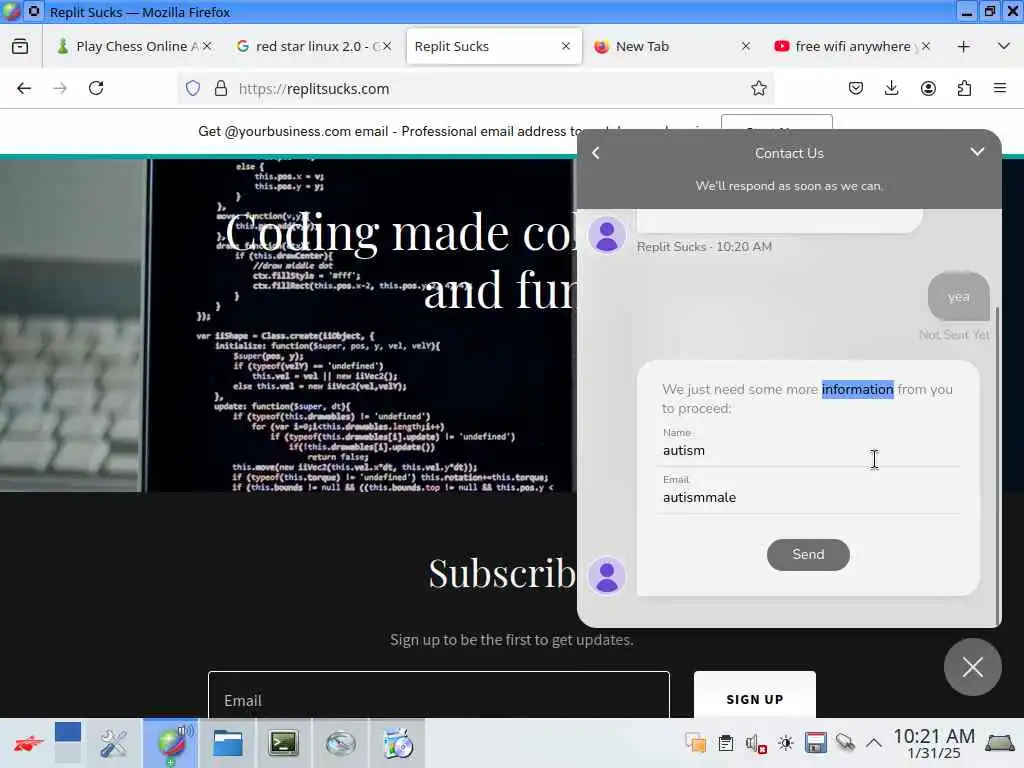Screen dimensions: 1024x768
Task: Click the muted volume tray icon
Action: click(756, 743)
